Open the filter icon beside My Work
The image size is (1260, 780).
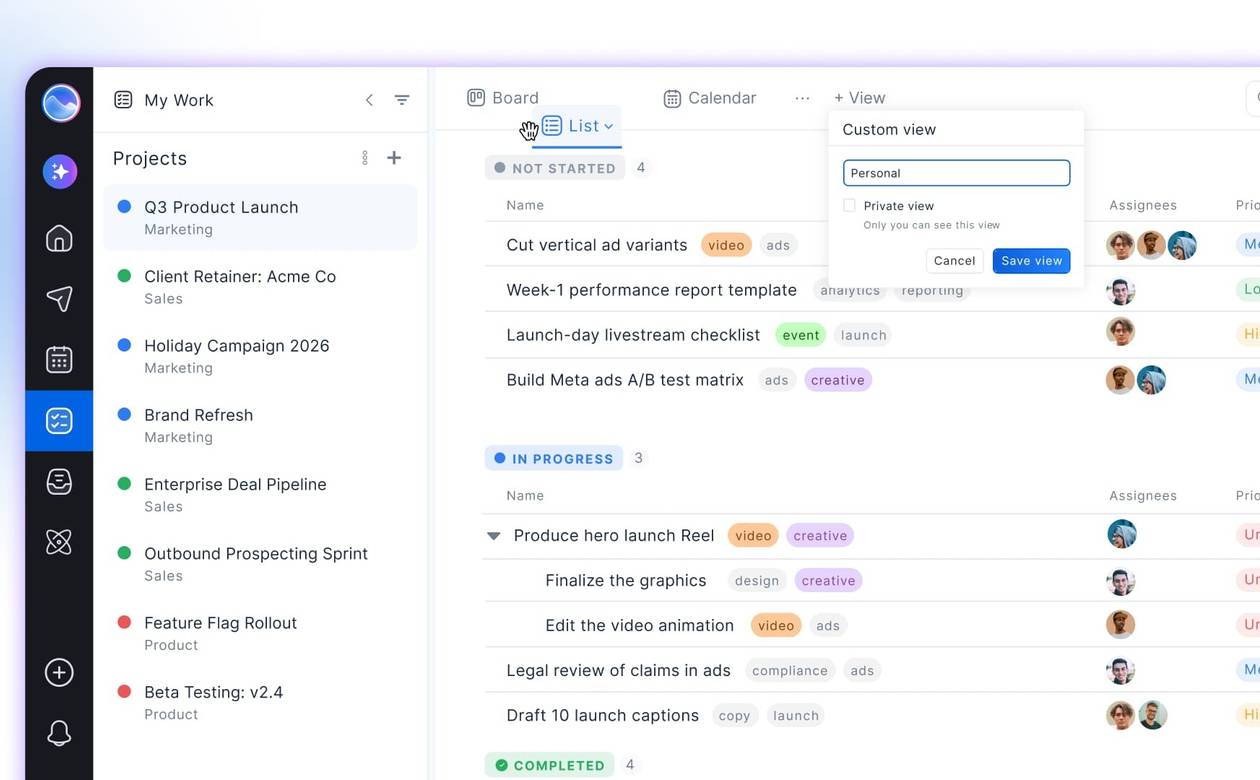click(x=402, y=100)
